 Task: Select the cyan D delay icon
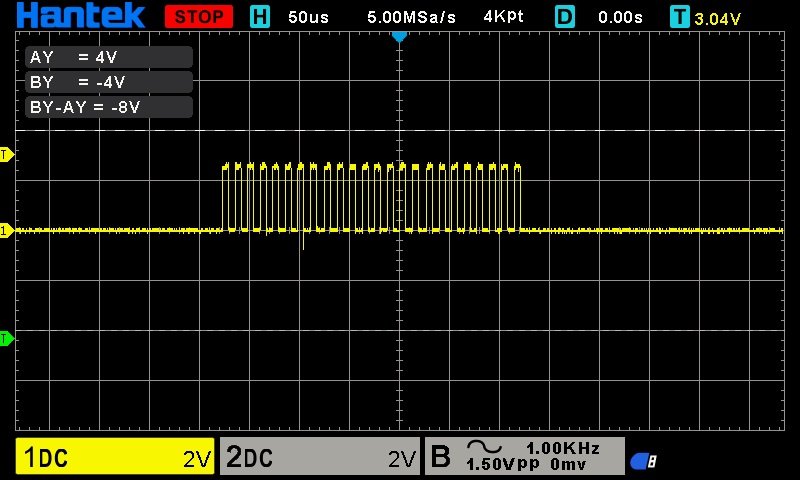point(565,17)
